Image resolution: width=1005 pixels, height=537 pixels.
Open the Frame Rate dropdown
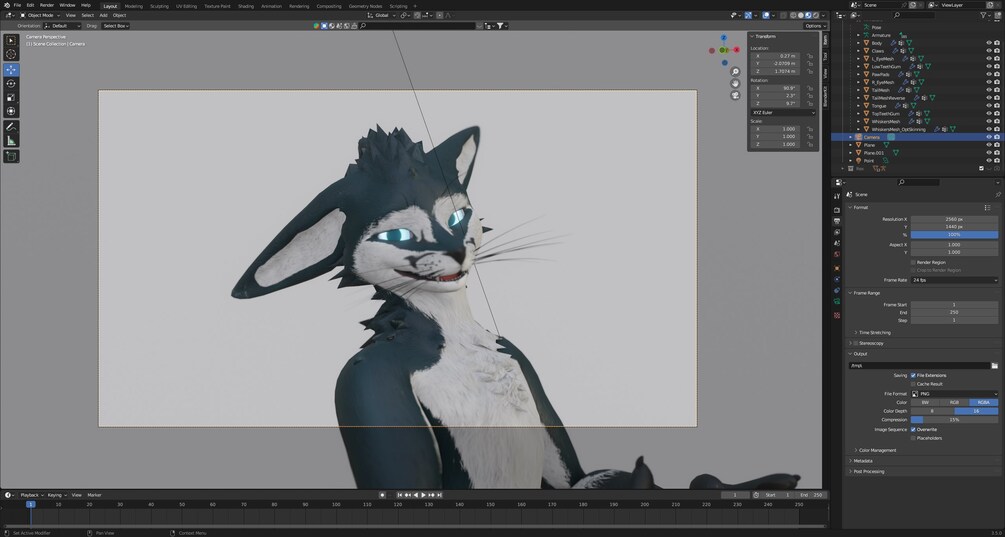[954, 280]
